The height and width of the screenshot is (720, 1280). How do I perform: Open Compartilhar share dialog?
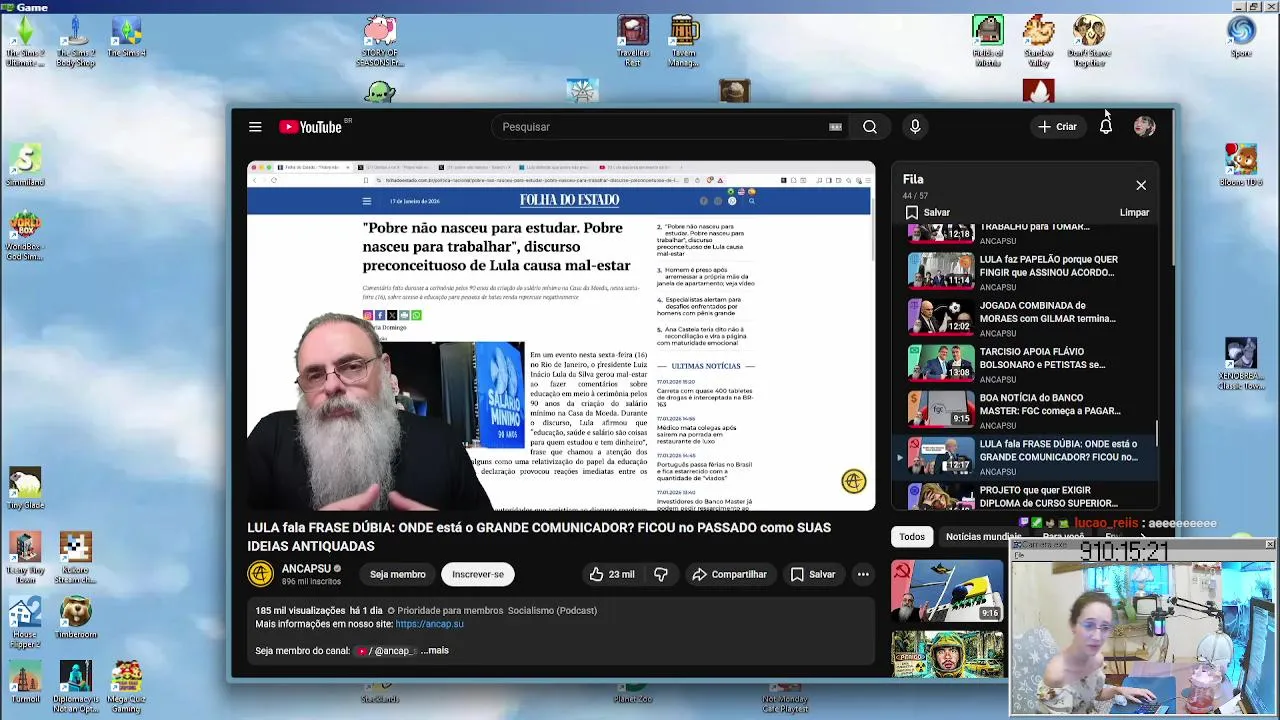click(729, 574)
